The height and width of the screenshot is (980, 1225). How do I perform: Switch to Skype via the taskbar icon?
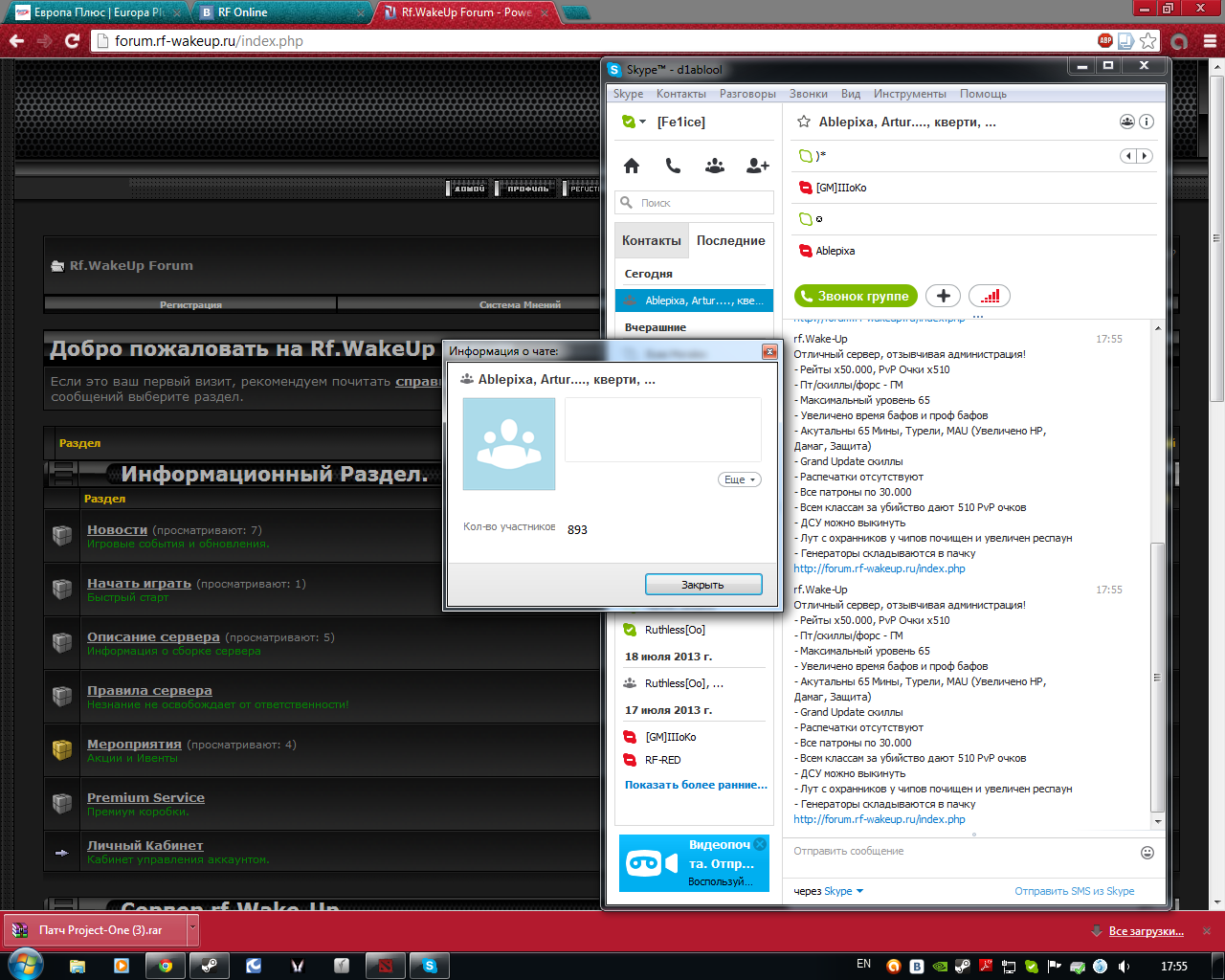point(430,966)
